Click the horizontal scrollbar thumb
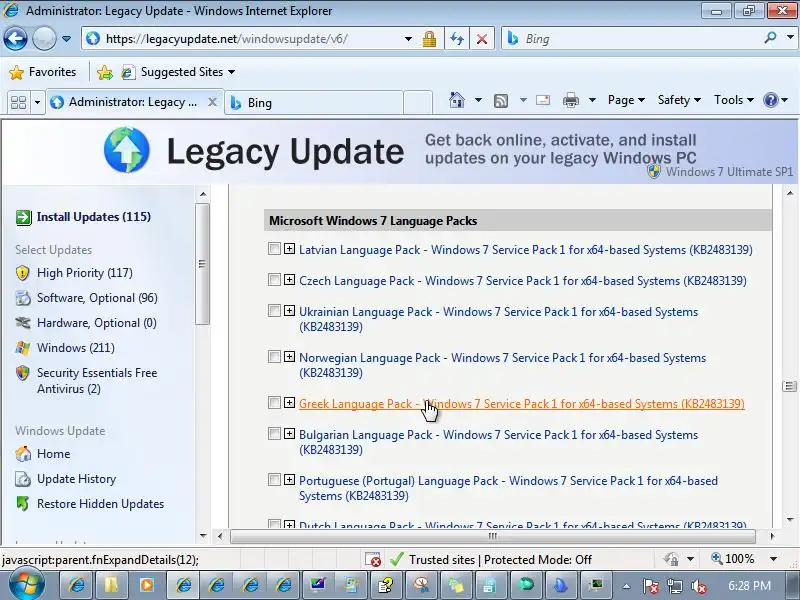 click(492, 536)
